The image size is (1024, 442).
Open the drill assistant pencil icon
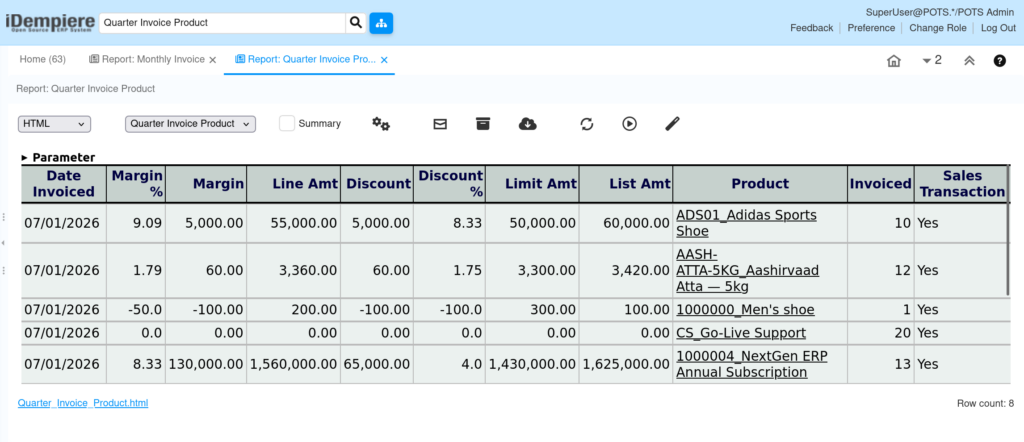click(x=673, y=123)
